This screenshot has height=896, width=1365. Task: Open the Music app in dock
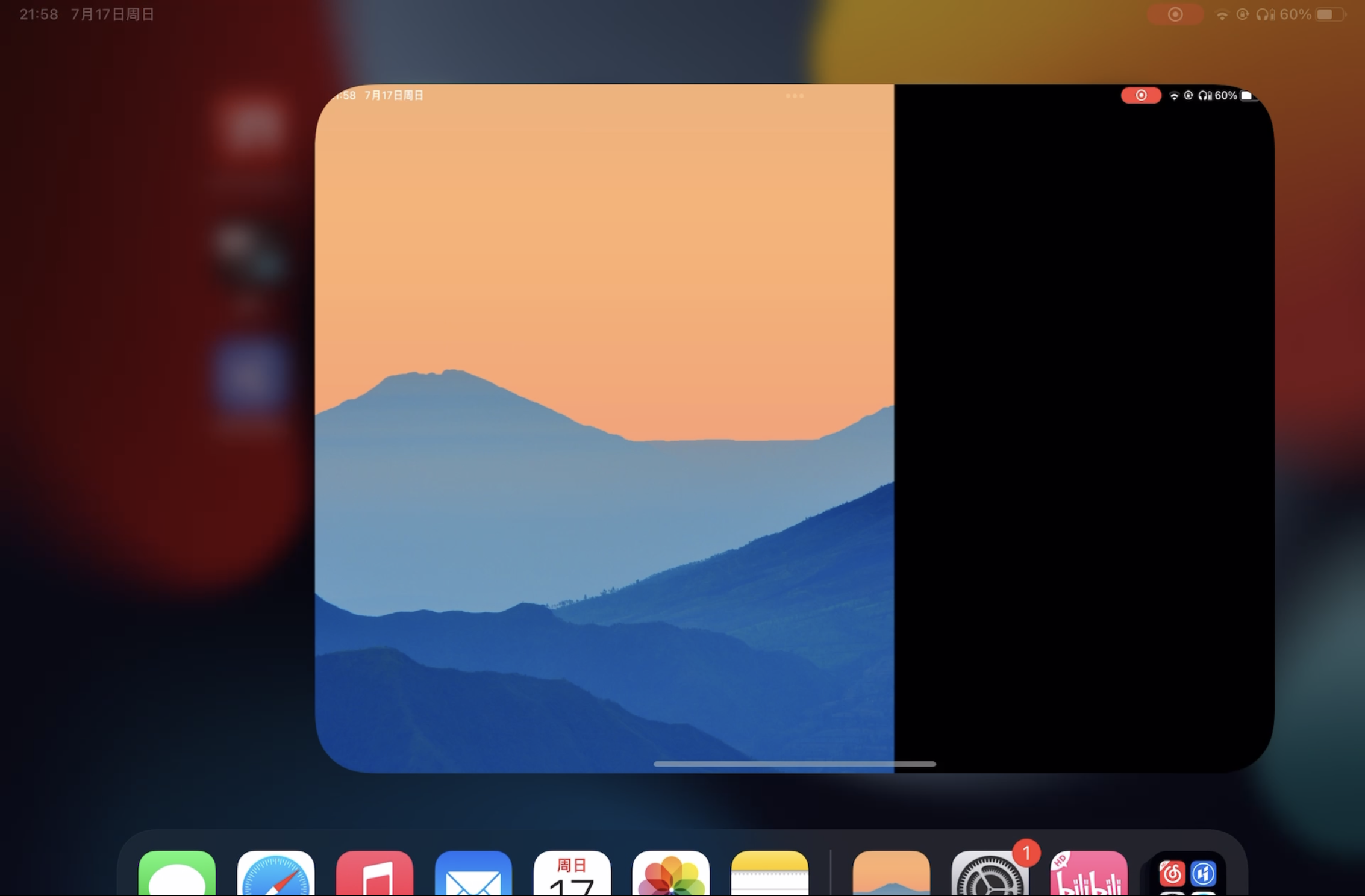coord(375,874)
